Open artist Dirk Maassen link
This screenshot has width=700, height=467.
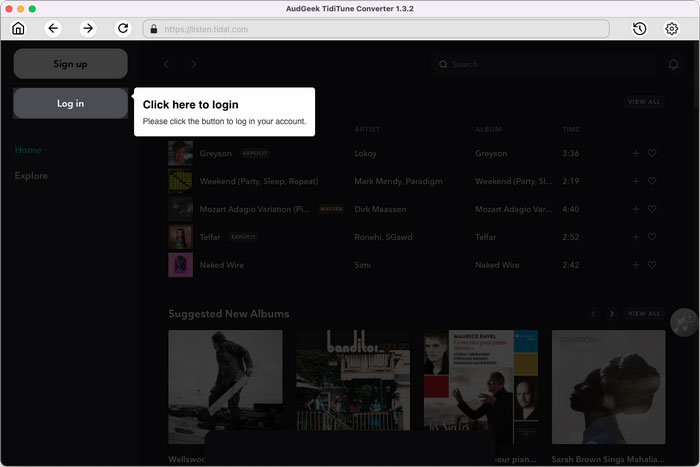(x=380, y=209)
